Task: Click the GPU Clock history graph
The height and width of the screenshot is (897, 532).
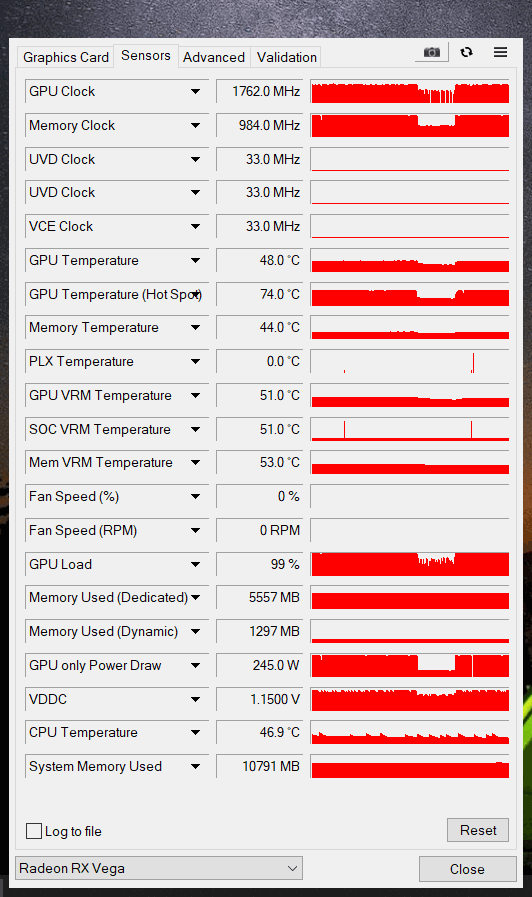Action: (x=410, y=92)
